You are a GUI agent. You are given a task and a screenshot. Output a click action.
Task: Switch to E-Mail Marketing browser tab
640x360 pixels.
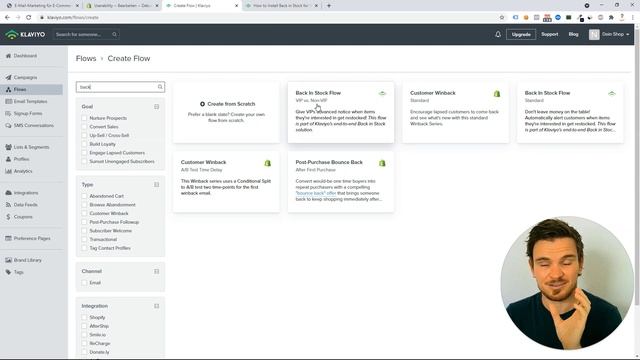click(x=42, y=6)
